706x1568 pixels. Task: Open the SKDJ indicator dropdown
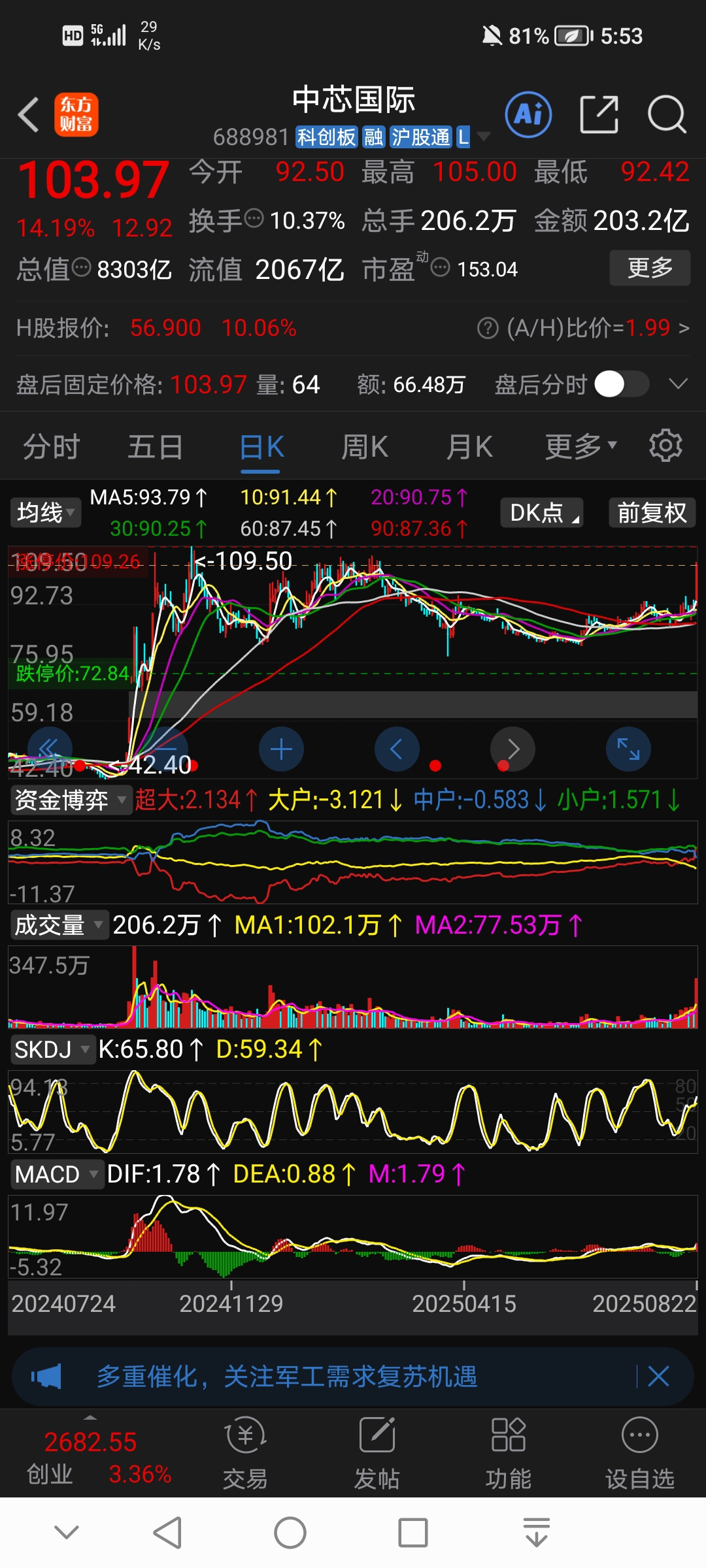(52, 1049)
